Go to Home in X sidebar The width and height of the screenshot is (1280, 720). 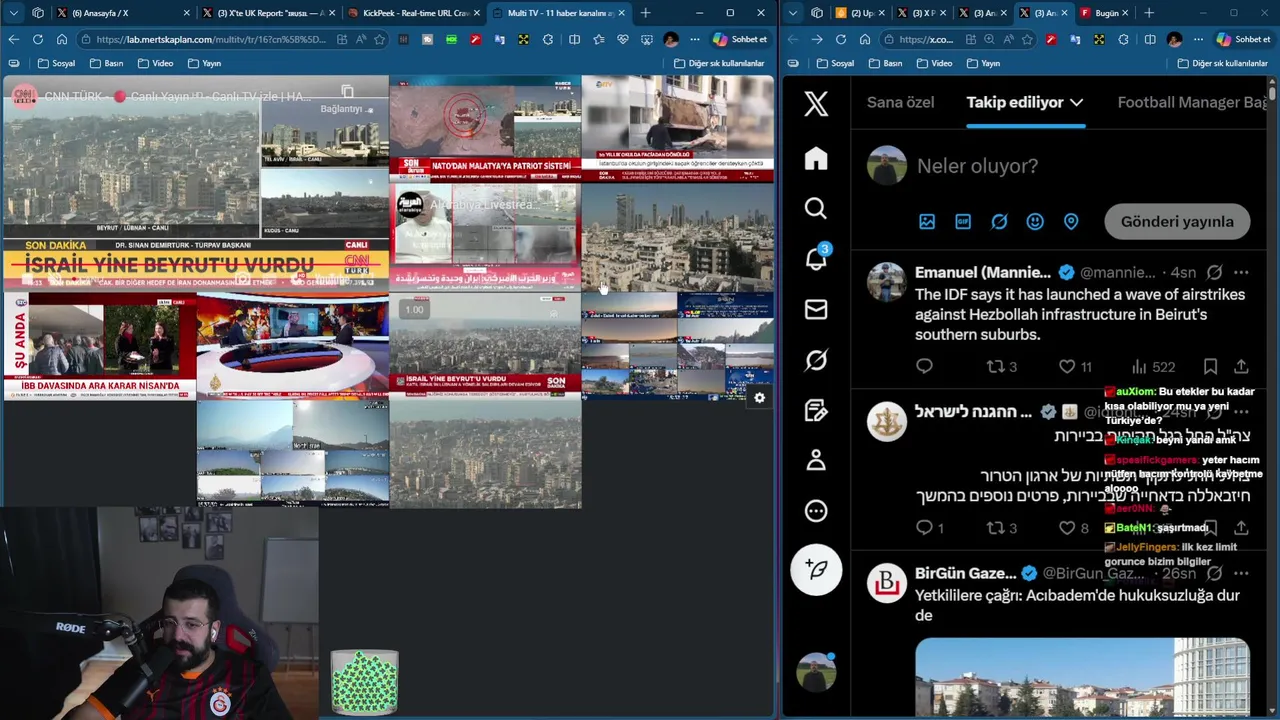[x=816, y=158]
